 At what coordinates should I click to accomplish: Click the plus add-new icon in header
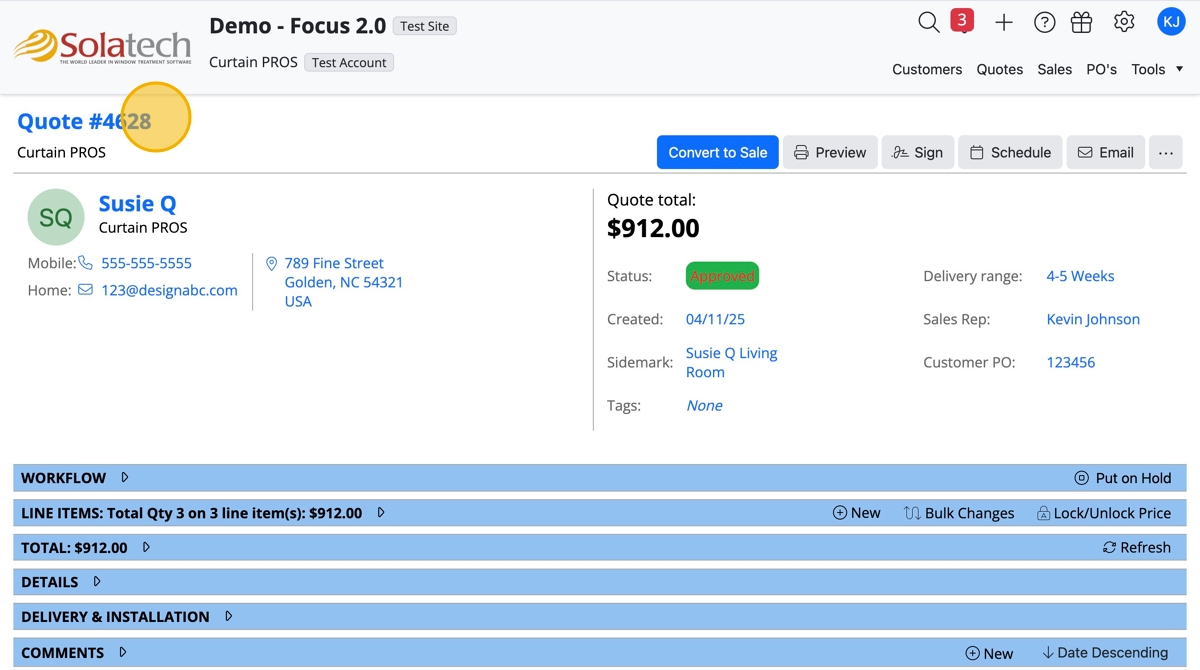click(x=1004, y=22)
